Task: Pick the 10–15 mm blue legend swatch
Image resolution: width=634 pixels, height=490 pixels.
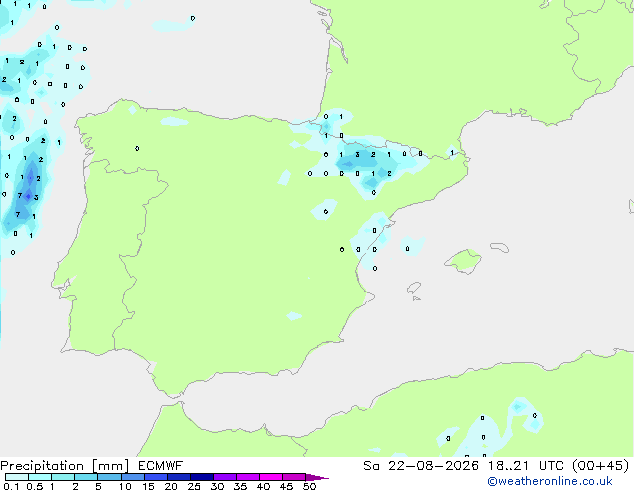Action: click(132, 477)
